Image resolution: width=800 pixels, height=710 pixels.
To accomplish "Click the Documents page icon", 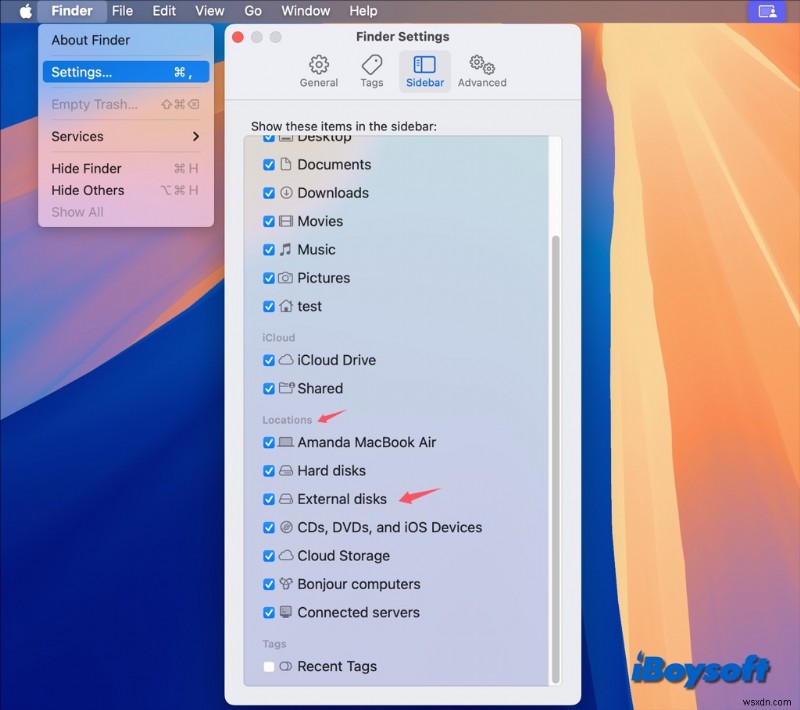I will pos(286,164).
